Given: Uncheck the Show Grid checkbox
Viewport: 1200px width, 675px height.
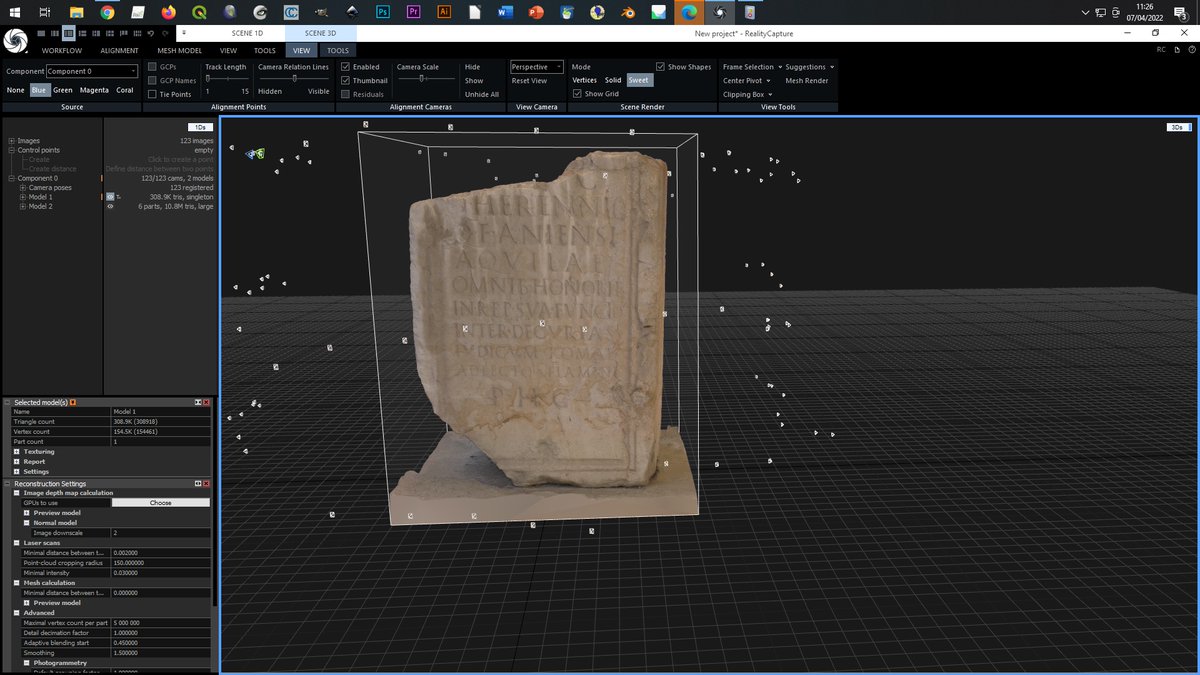Looking at the screenshot, I should (x=577, y=93).
